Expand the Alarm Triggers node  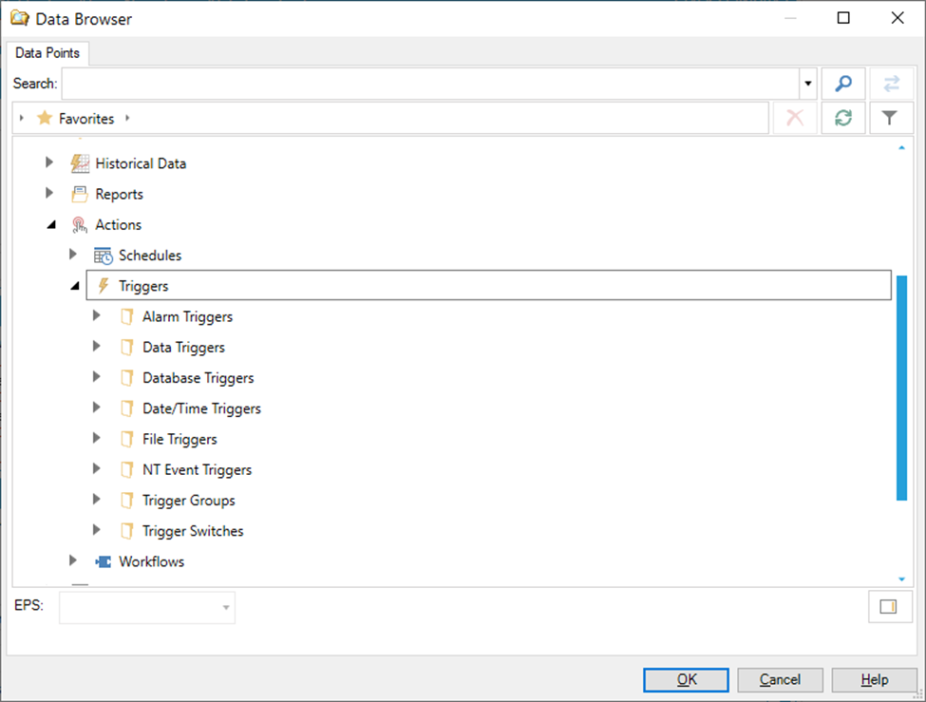pos(96,316)
